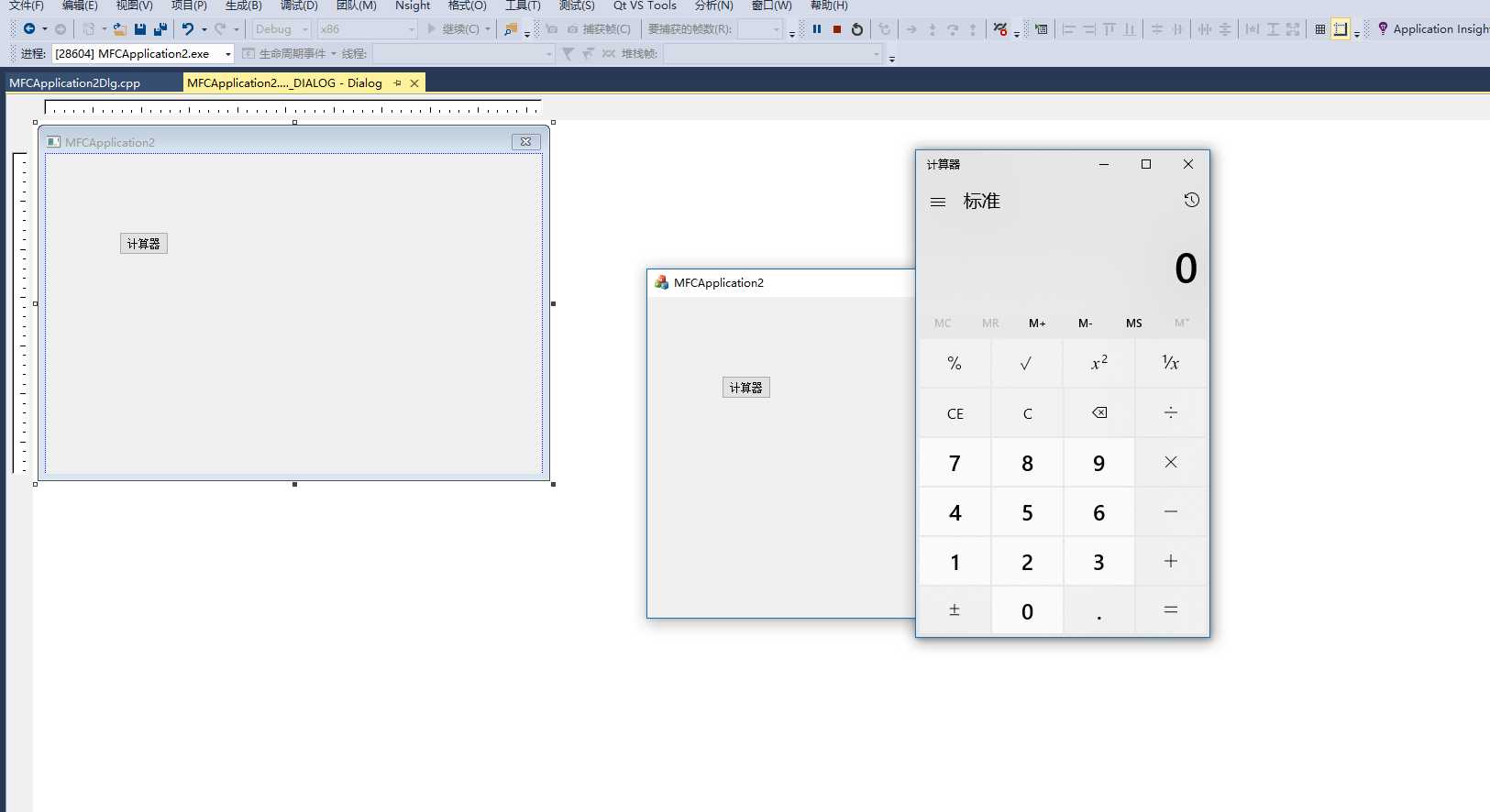Open the calculator history icon

coord(1191,200)
